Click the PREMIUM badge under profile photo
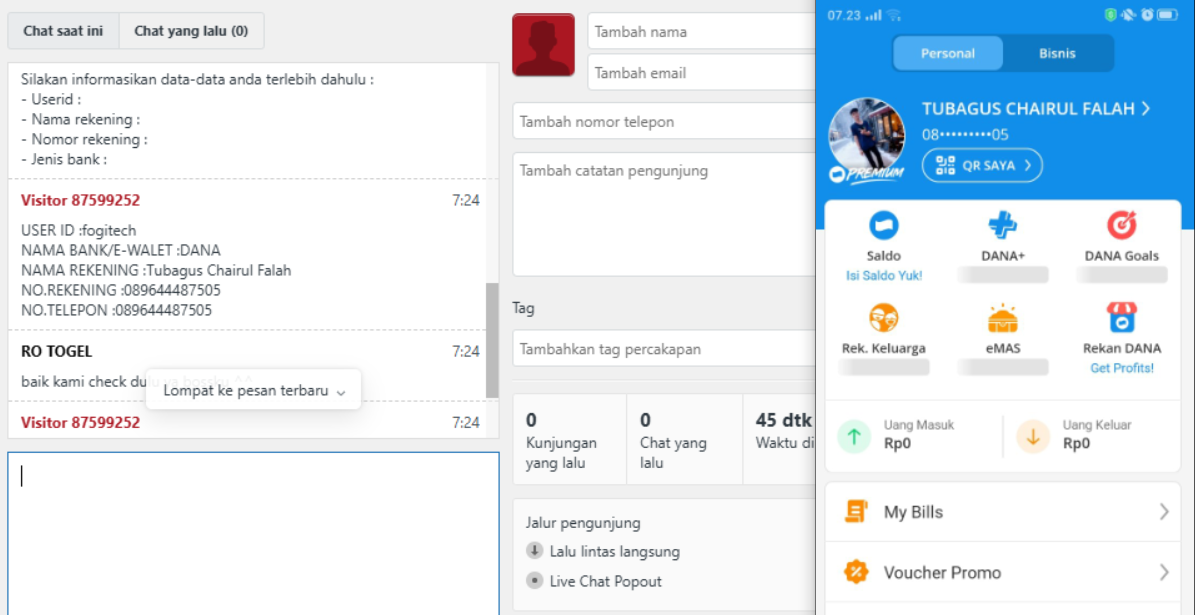 pyautogui.click(x=867, y=175)
